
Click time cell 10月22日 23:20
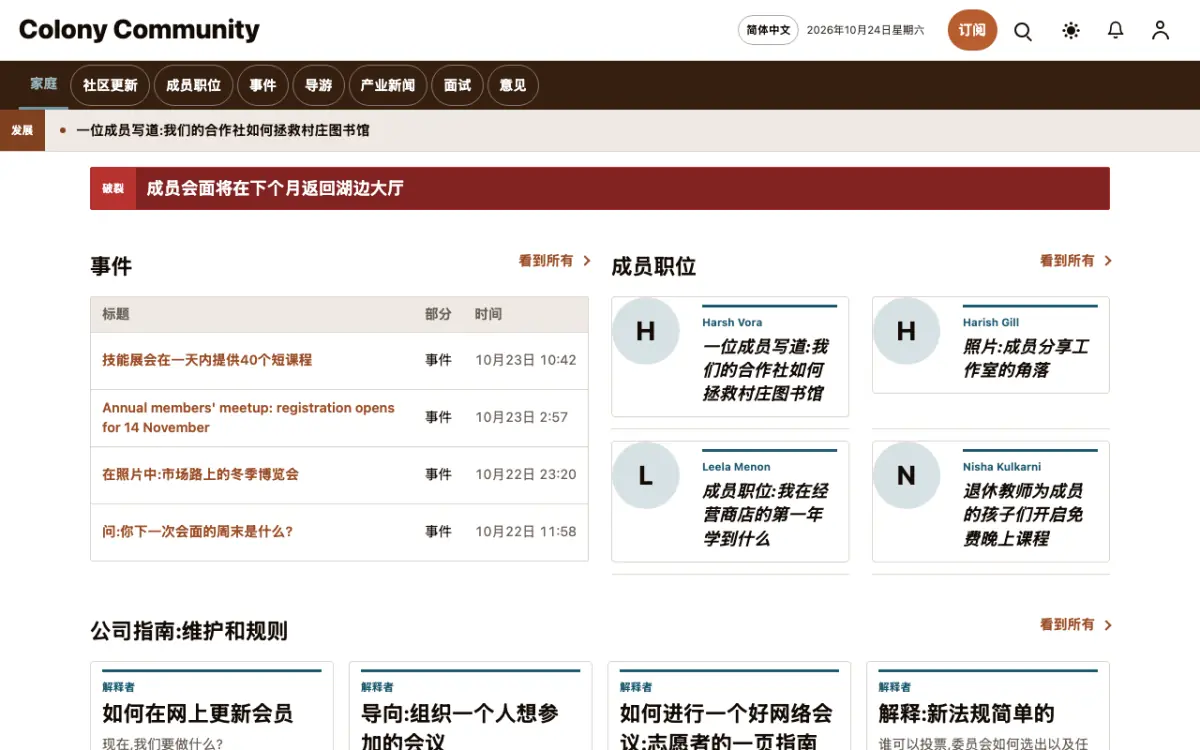click(526, 475)
